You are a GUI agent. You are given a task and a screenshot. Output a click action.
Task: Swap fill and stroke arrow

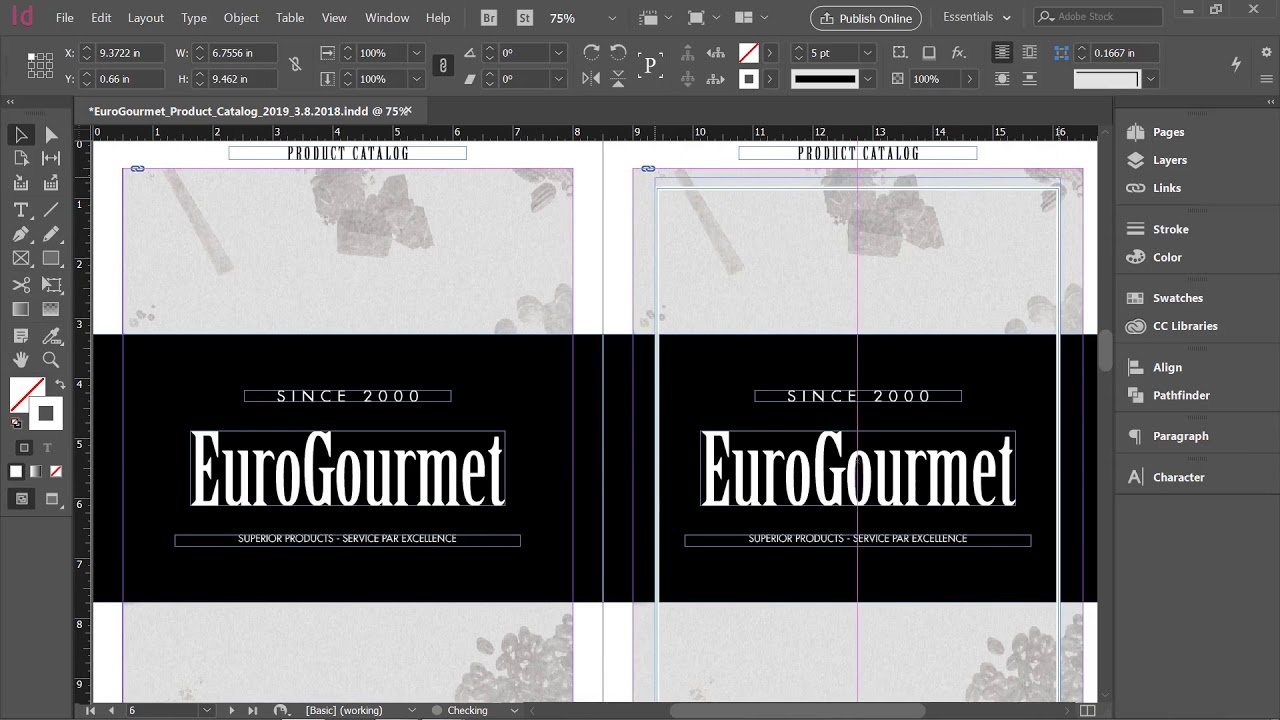pyautogui.click(x=59, y=384)
